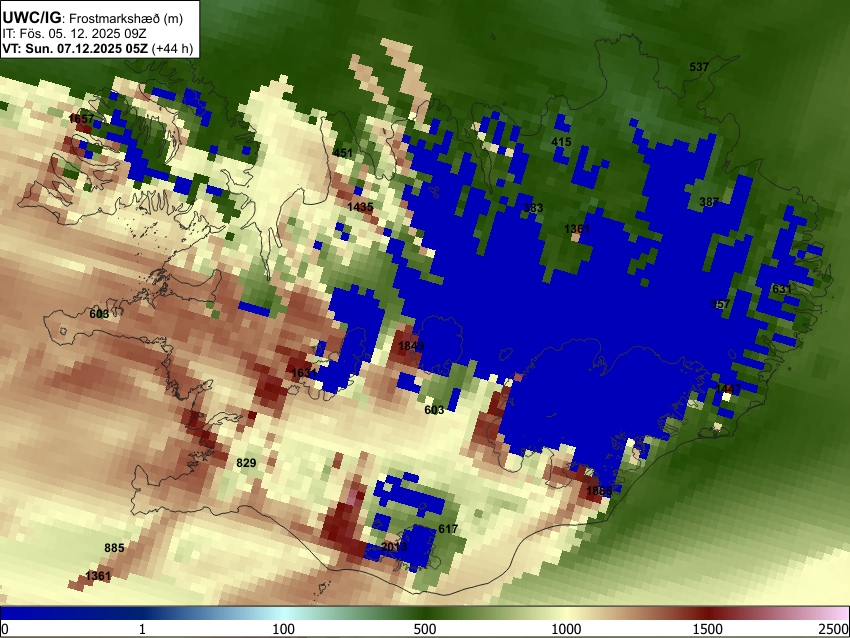Screen dimensions: 850x638
Task: Click the 415 value label
Action: point(561,142)
